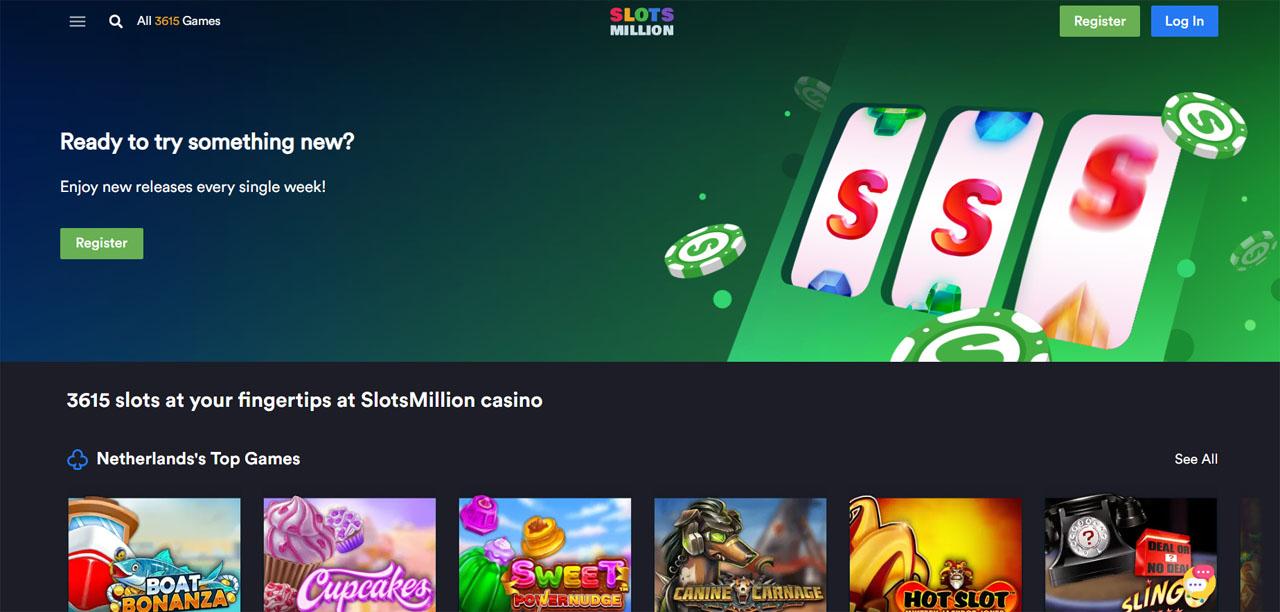The image size is (1280, 612).
Task: Open See All for top games
Action: point(1196,459)
